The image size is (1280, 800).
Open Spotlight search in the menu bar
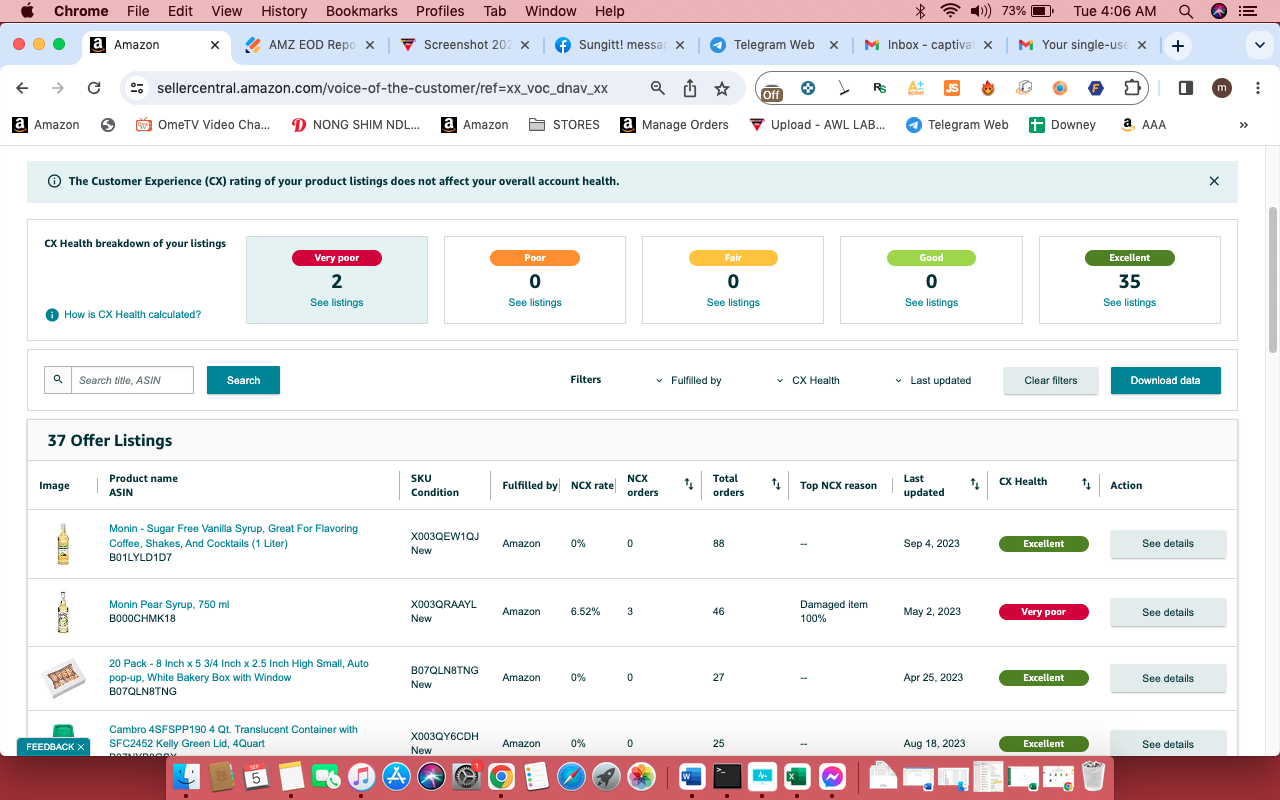(x=1186, y=11)
